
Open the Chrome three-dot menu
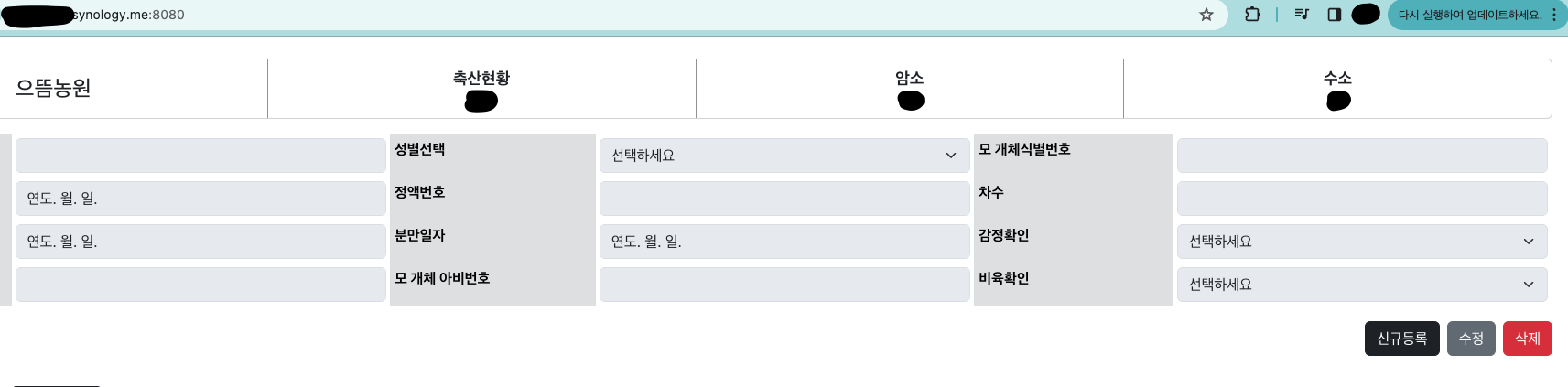(x=1554, y=15)
